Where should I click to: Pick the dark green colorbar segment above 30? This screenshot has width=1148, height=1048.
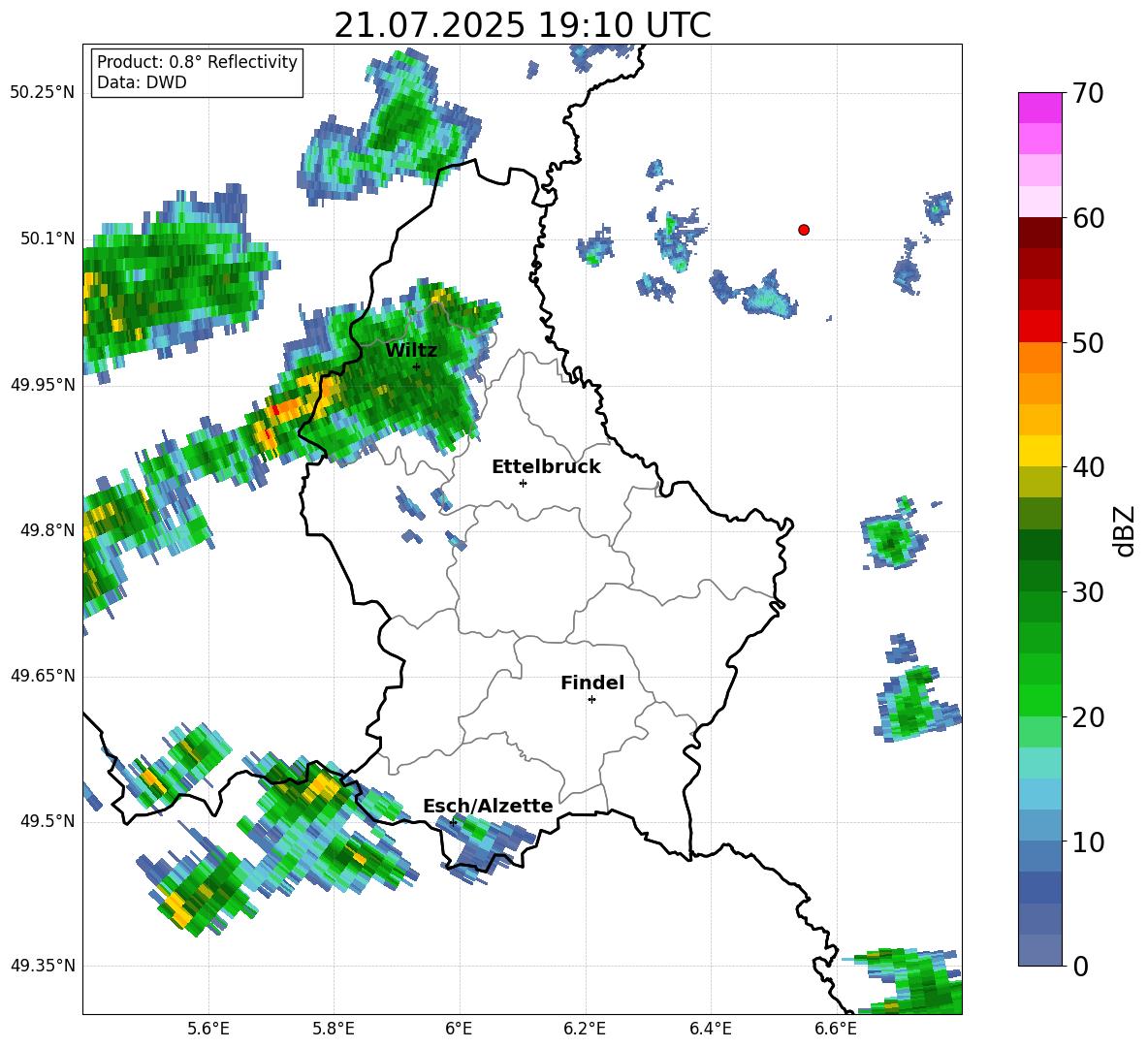coord(1039,576)
